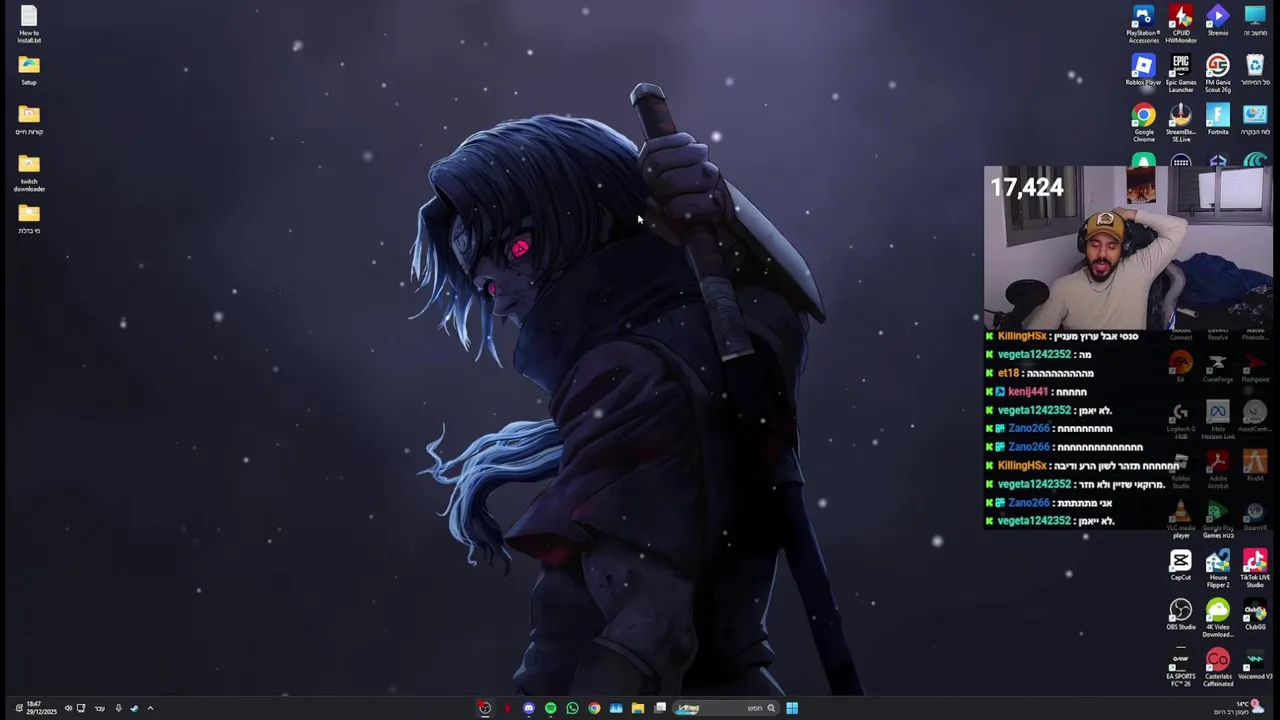
Task: Open Casterlabs Caffeinated shortcut
Action: pyautogui.click(x=1217, y=668)
